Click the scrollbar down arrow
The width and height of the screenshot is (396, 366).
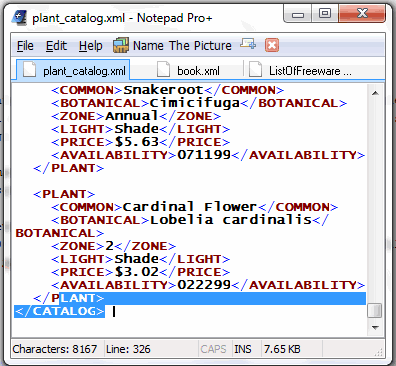[375, 328]
